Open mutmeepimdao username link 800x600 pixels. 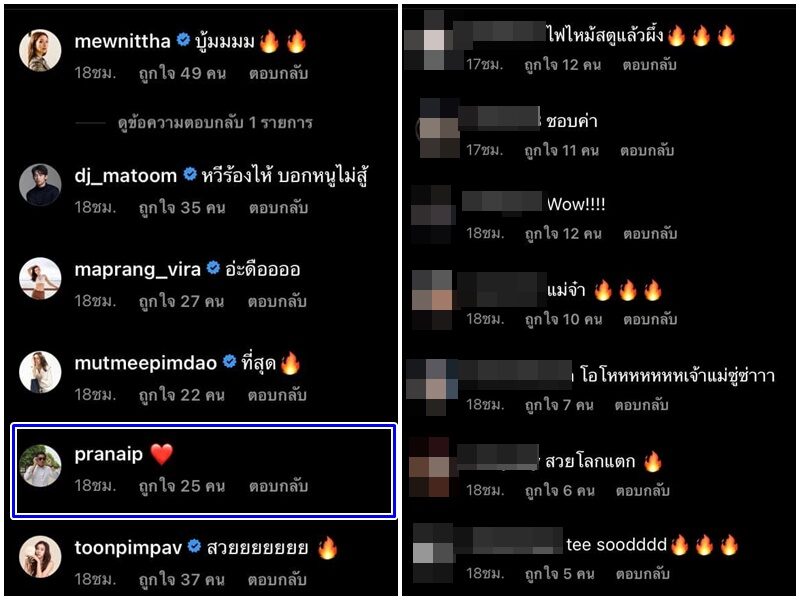(x=146, y=363)
